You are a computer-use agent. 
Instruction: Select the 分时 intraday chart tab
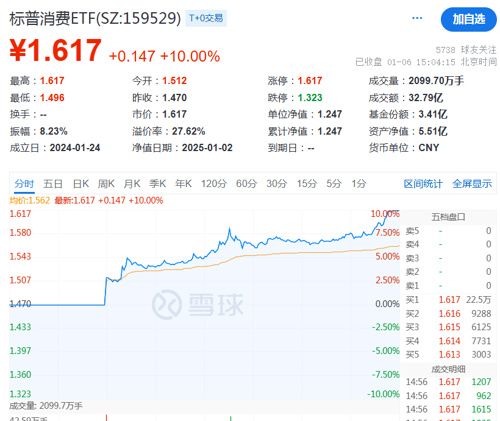24,184
